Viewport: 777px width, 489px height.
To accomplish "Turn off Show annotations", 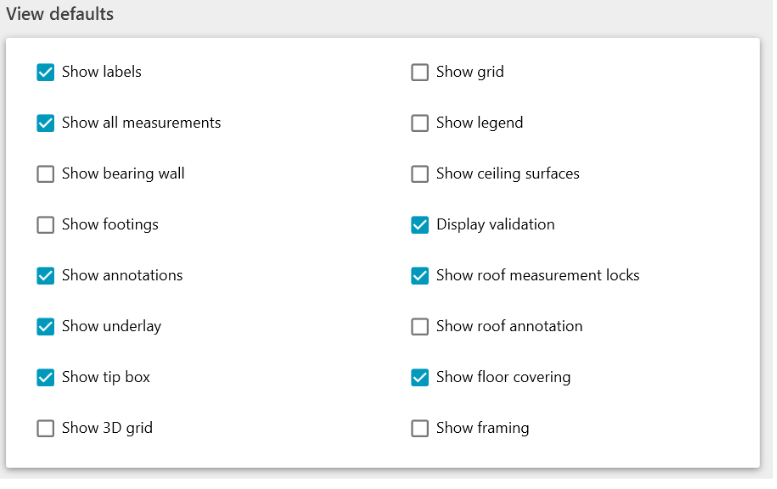I will [x=45, y=276].
